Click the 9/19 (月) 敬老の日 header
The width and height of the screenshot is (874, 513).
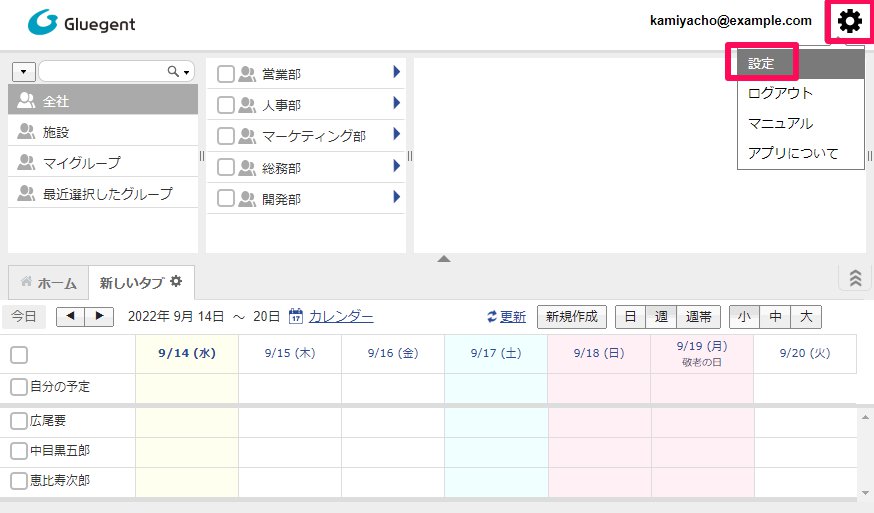pyautogui.click(x=702, y=354)
